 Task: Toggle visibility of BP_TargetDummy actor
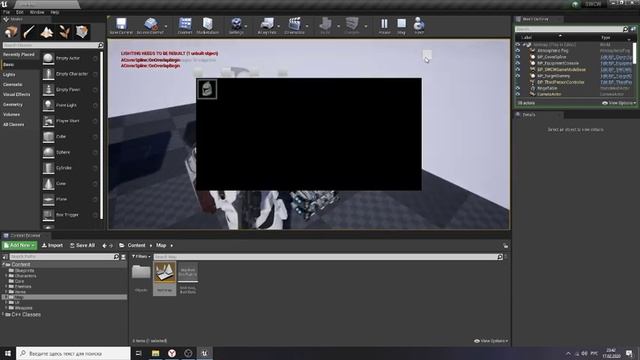(x=518, y=76)
